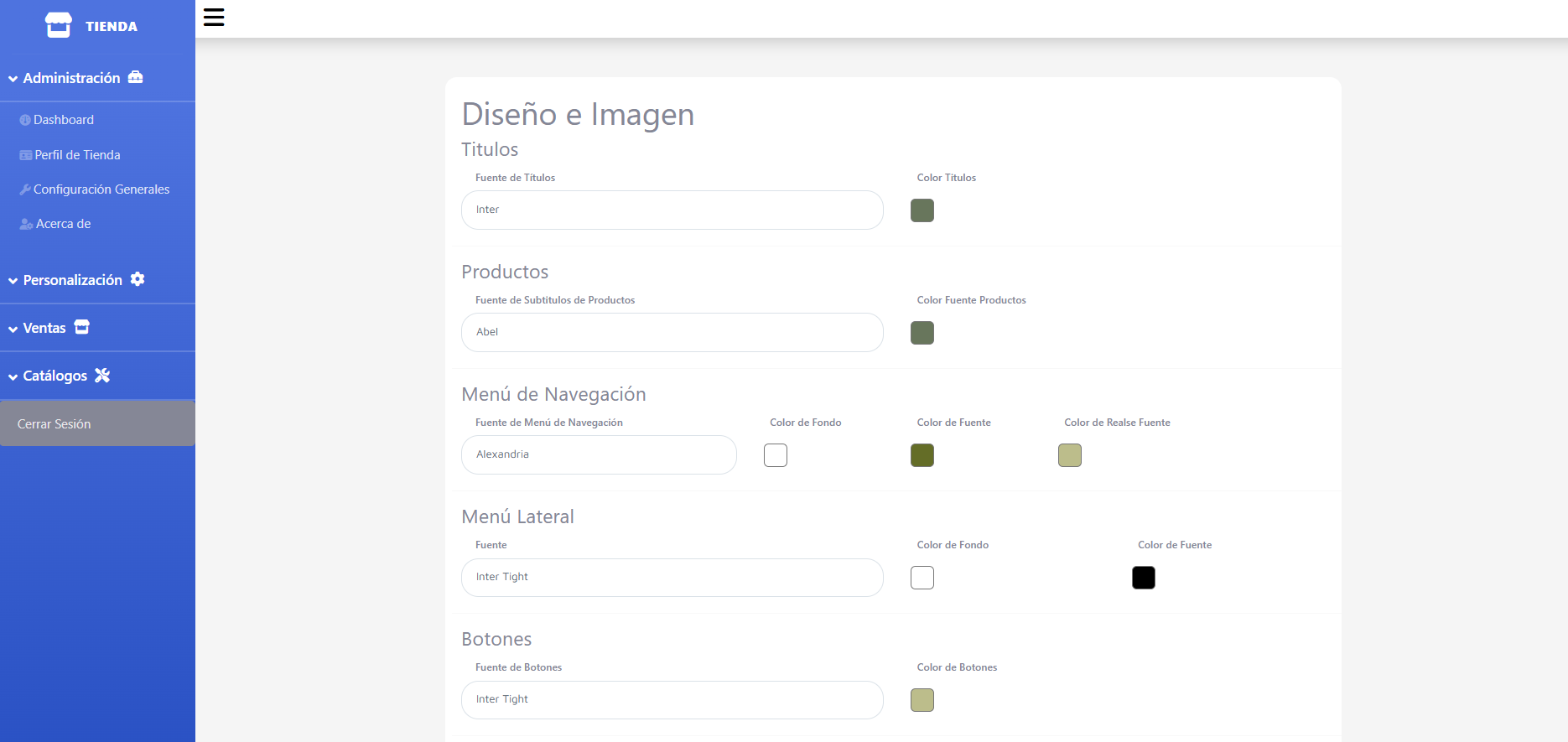Viewport: 1568px width, 742px height.
Task: Click the Fuente de Titulos input field
Action: tap(672, 210)
